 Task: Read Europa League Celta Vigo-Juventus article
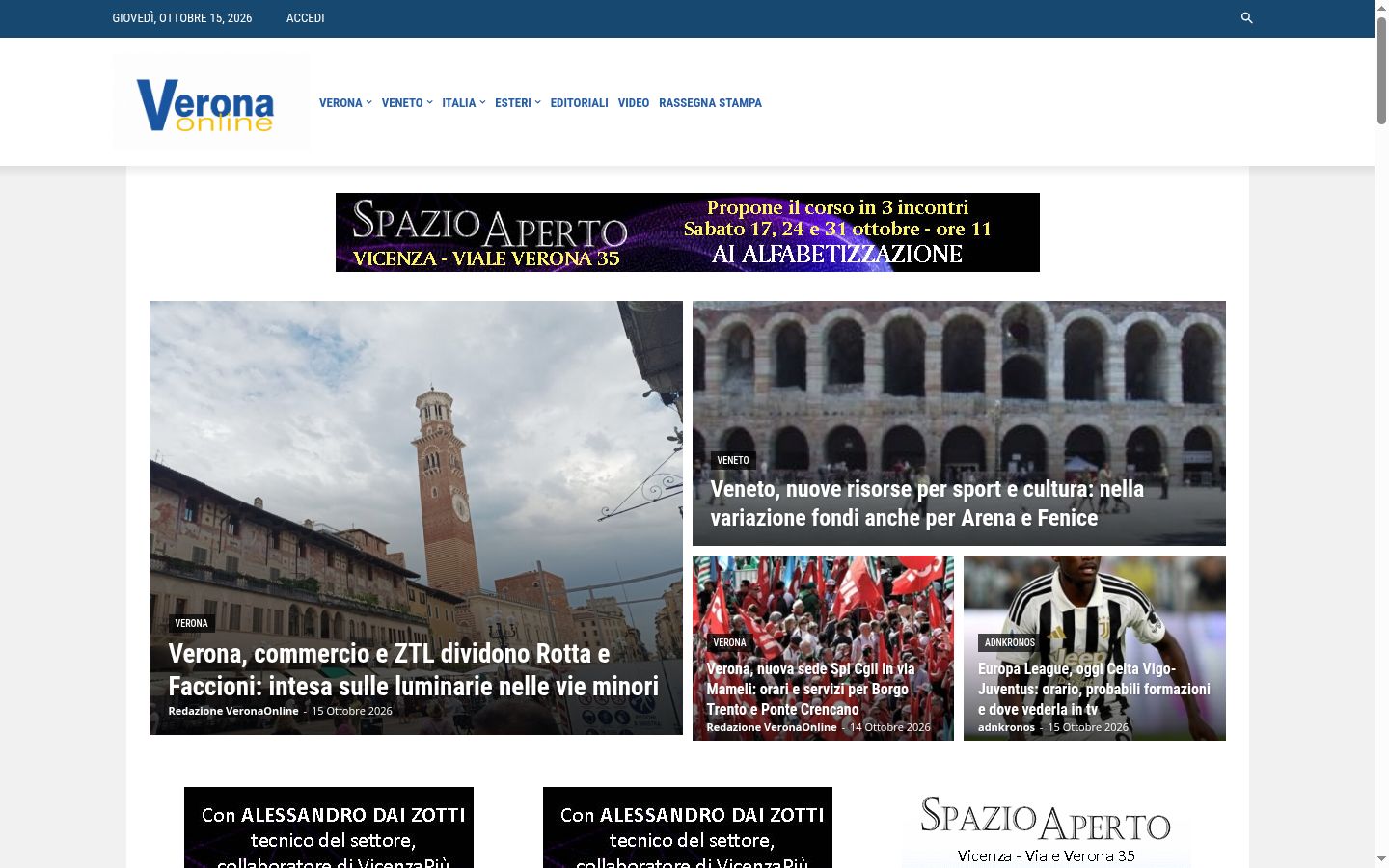click(x=1094, y=689)
